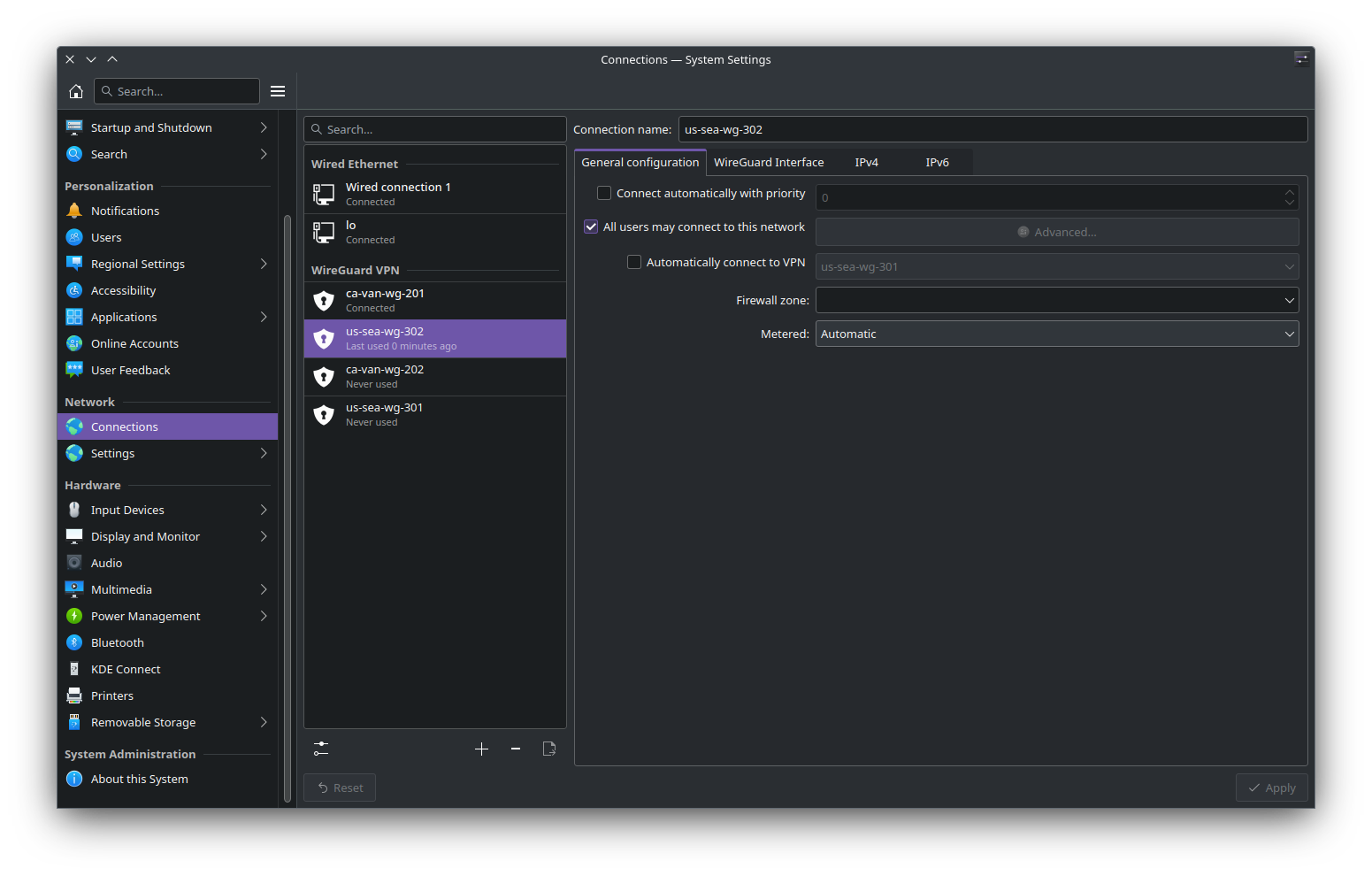
Task: Click the priority spinbox arrows
Action: pos(1290,196)
